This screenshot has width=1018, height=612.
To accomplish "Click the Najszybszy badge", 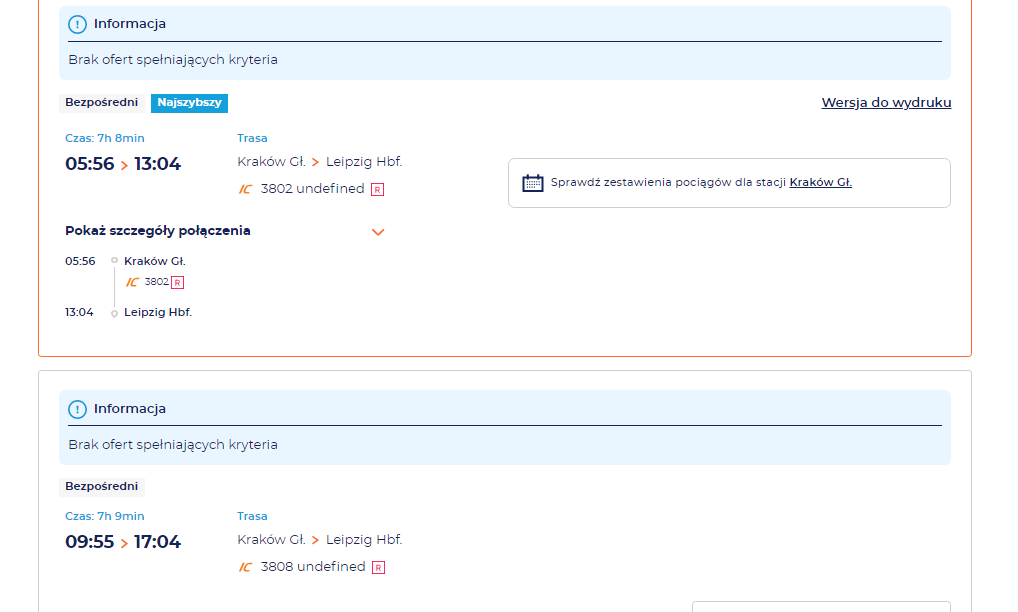I will pos(190,103).
